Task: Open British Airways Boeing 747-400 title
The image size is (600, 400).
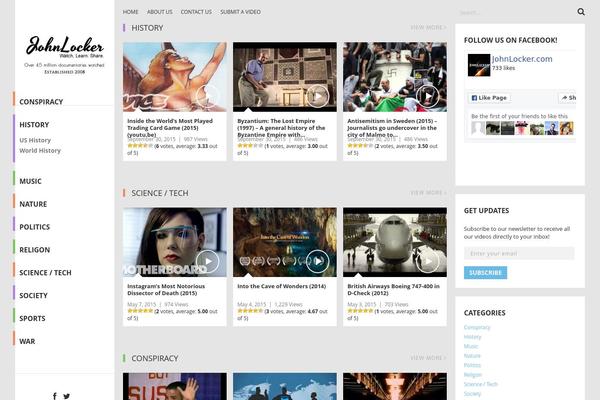Action: (x=393, y=289)
